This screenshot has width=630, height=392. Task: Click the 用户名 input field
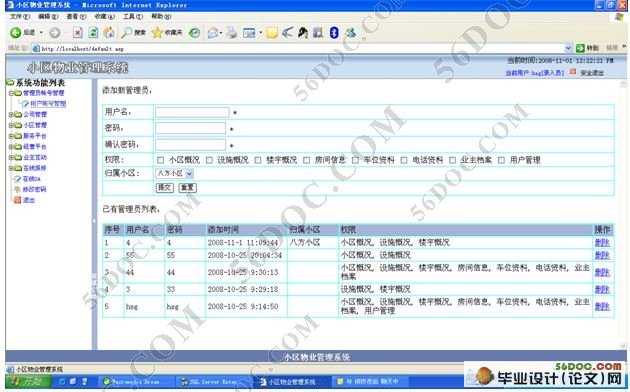coord(192,112)
